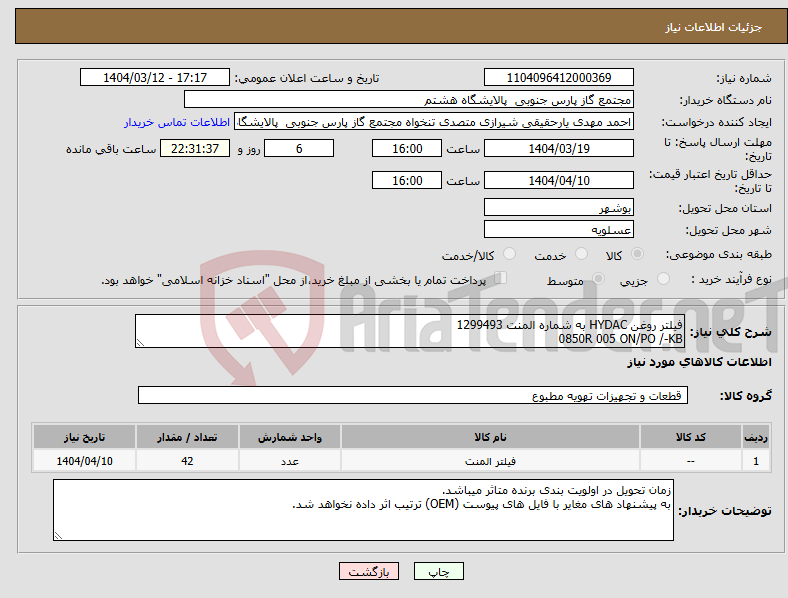Click the label حداقل تاریخ اعتبار قیمت
Viewport: 788px width, 598px height.
(710, 181)
